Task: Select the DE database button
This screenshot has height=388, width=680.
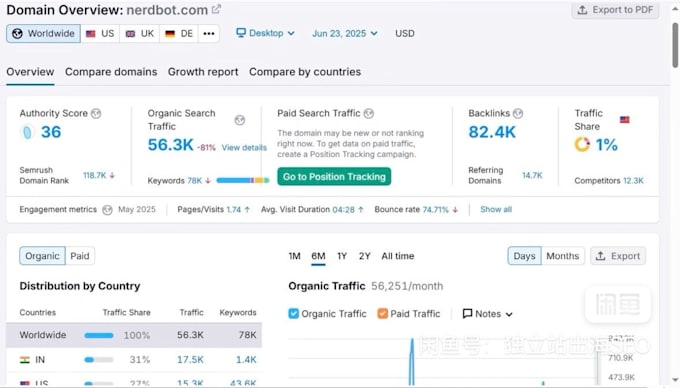Action: pos(179,33)
